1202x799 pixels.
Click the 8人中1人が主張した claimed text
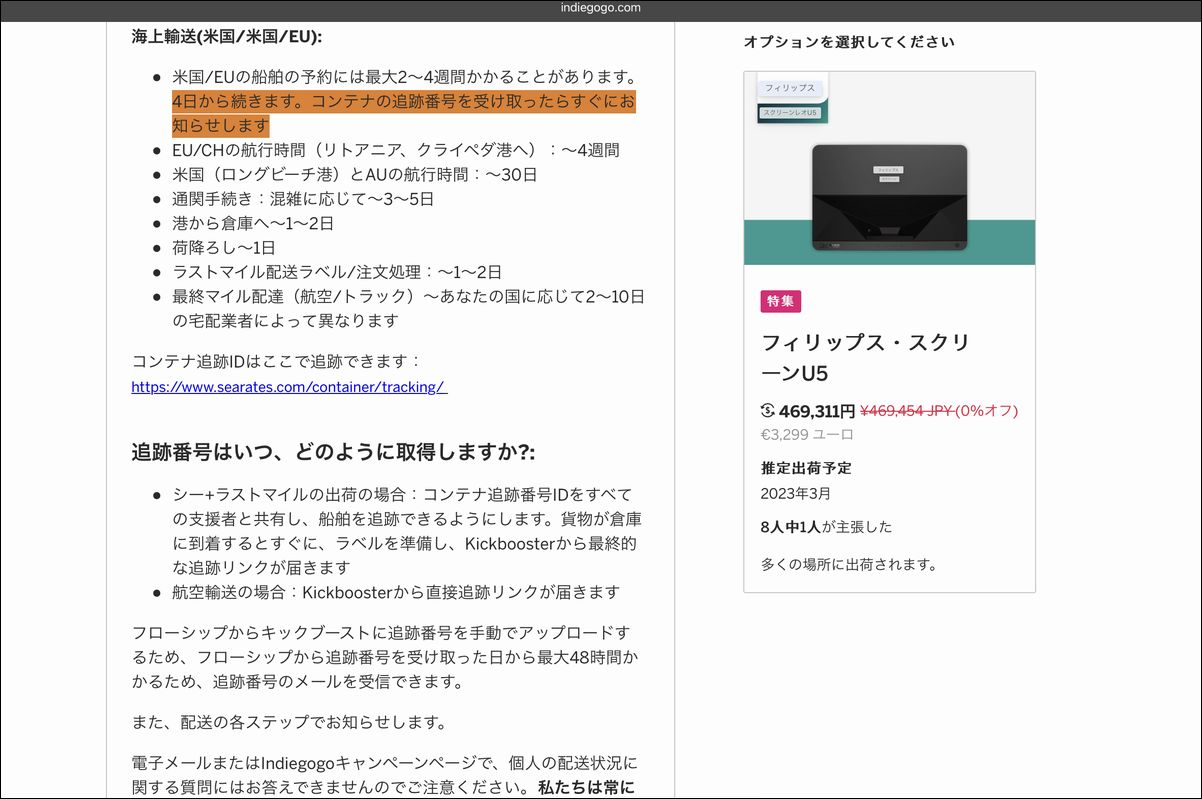(x=826, y=526)
